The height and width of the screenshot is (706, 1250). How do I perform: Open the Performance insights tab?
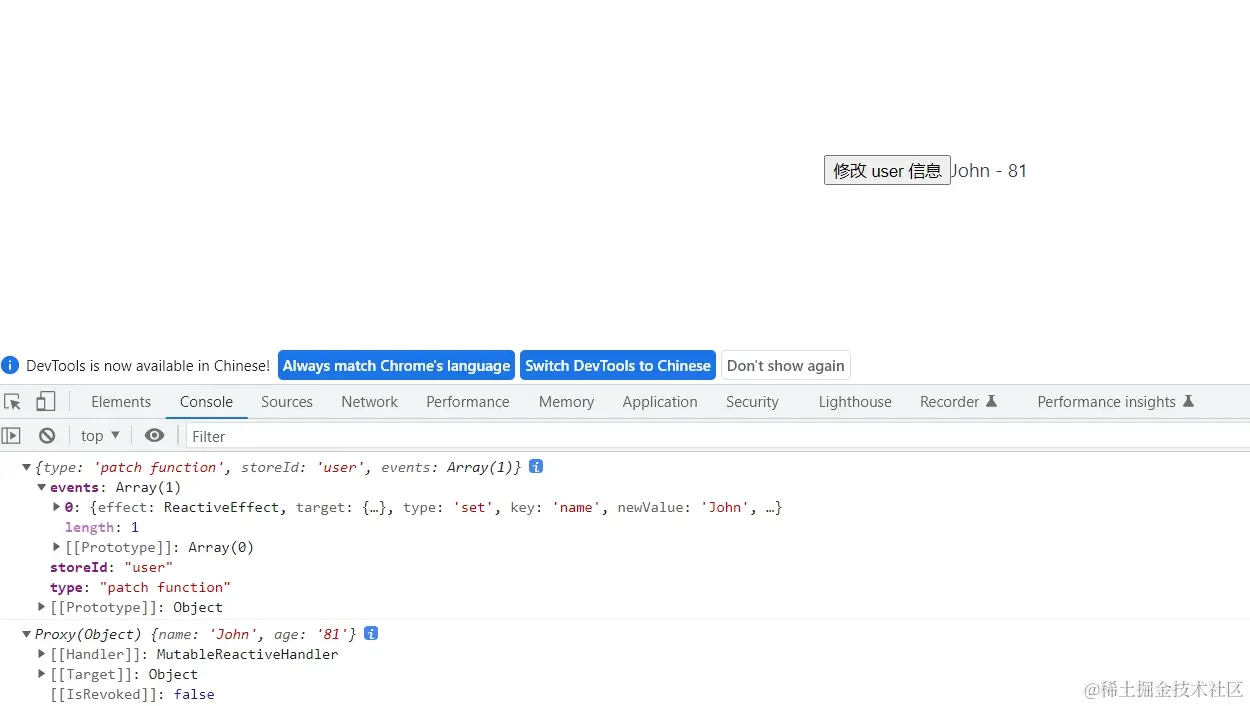1116,402
